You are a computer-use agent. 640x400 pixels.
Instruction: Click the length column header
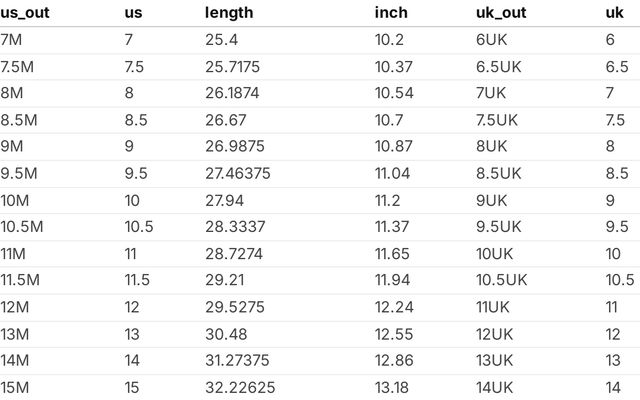click(229, 13)
